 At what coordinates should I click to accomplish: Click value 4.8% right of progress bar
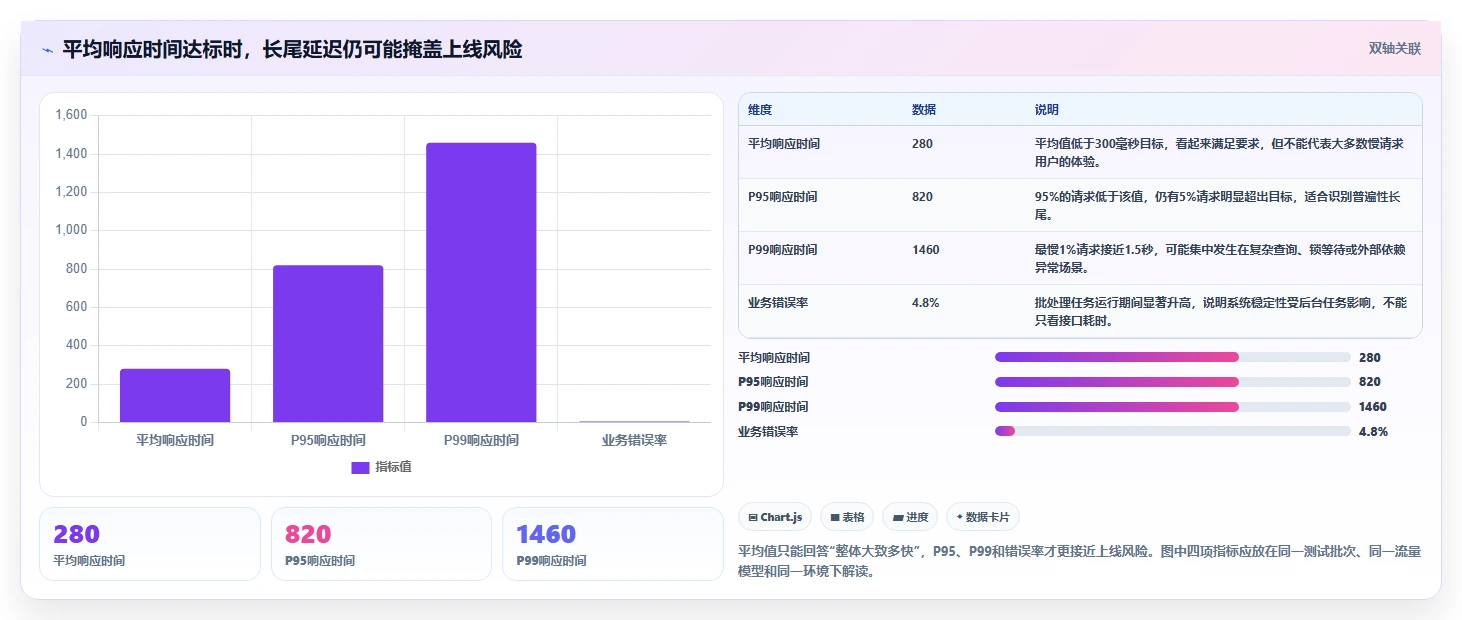[1373, 431]
